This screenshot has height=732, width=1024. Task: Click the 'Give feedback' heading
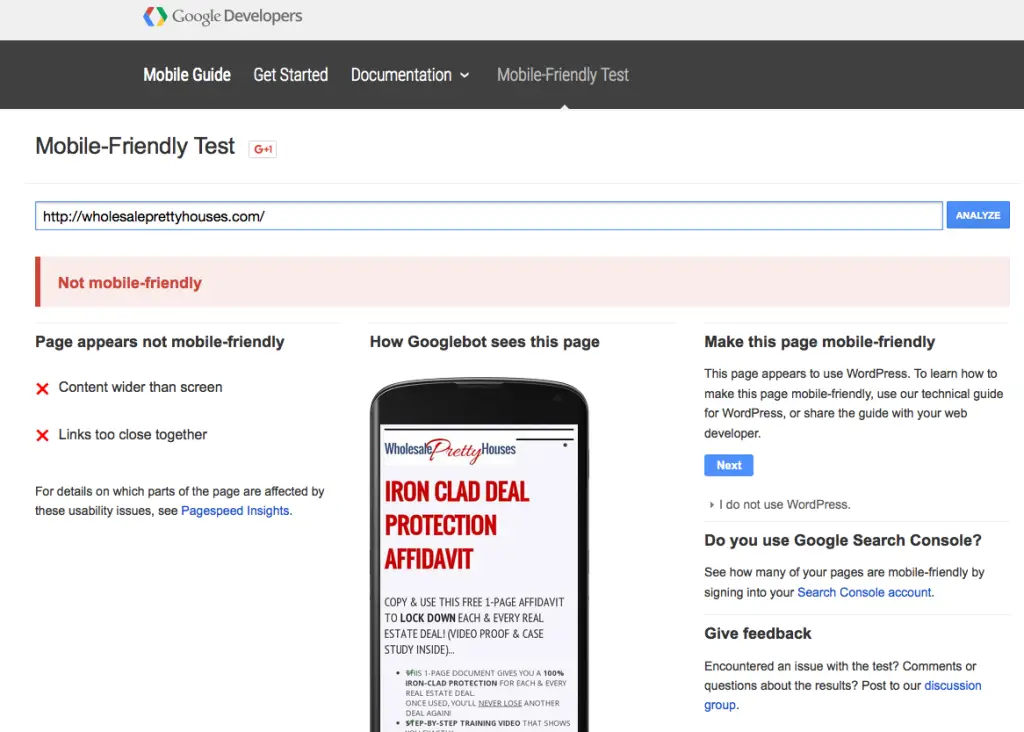pyautogui.click(x=758, y=633)
